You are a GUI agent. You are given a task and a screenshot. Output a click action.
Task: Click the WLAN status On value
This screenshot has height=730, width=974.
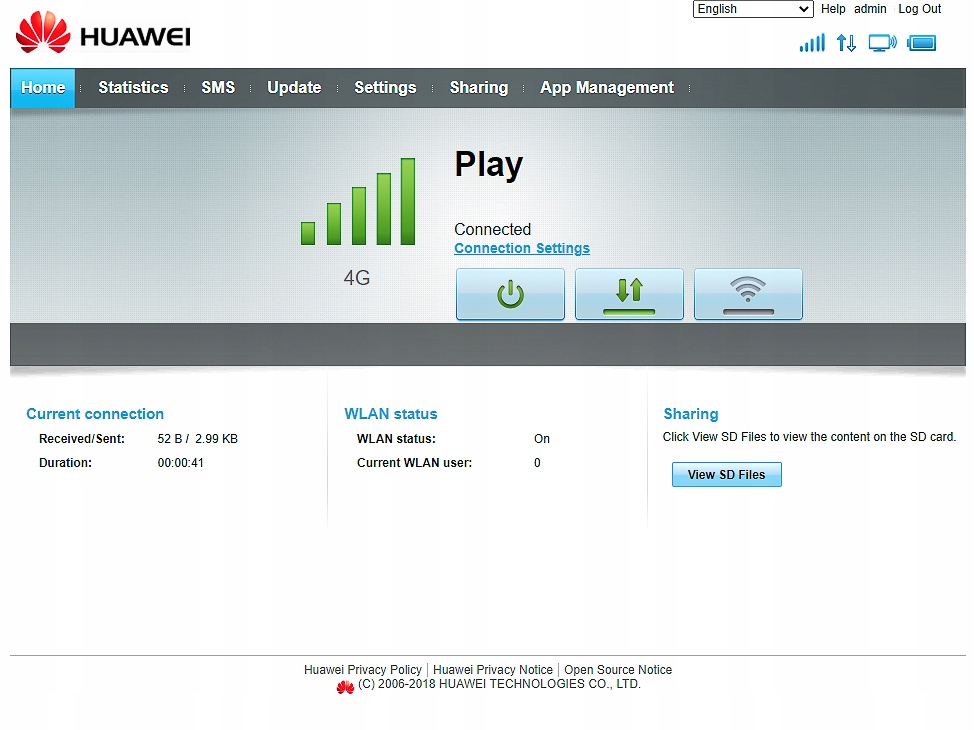pyautogui.click(x=542, y=439)
